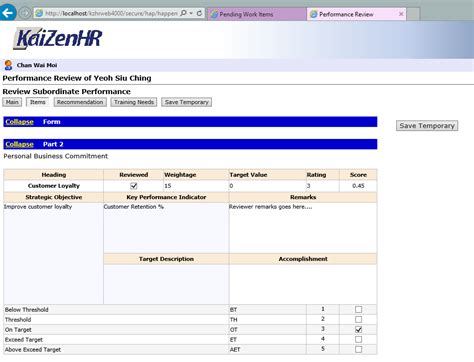Image resolution: width=474 pixels, height=362 pixels.
Task: Untick the On Target rating checkbox
Action: click(358, 329)
